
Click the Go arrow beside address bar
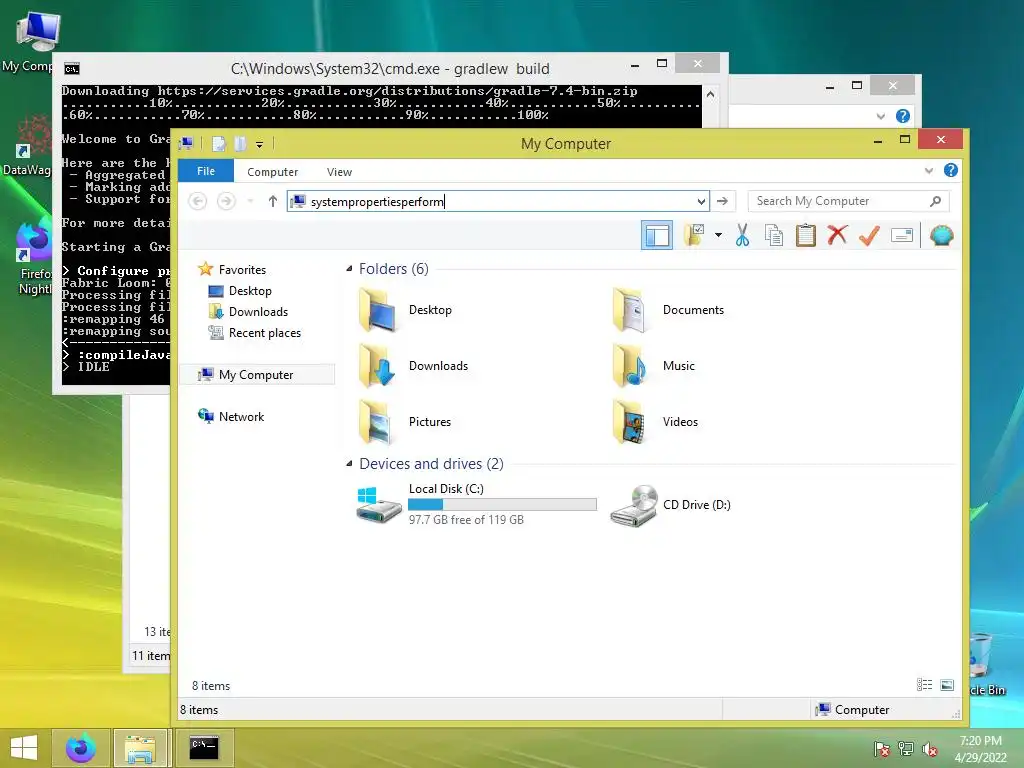(723, 201)
